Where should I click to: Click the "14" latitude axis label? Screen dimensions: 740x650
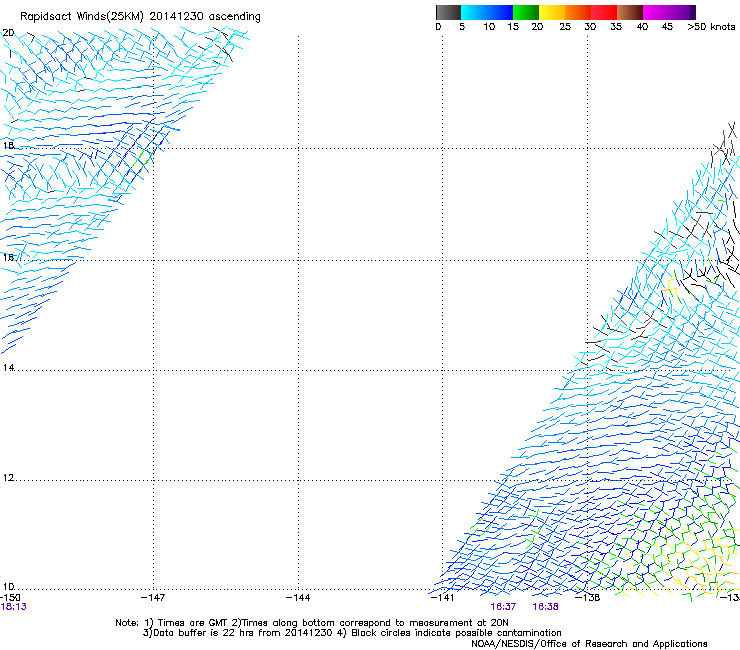(8, 368)
